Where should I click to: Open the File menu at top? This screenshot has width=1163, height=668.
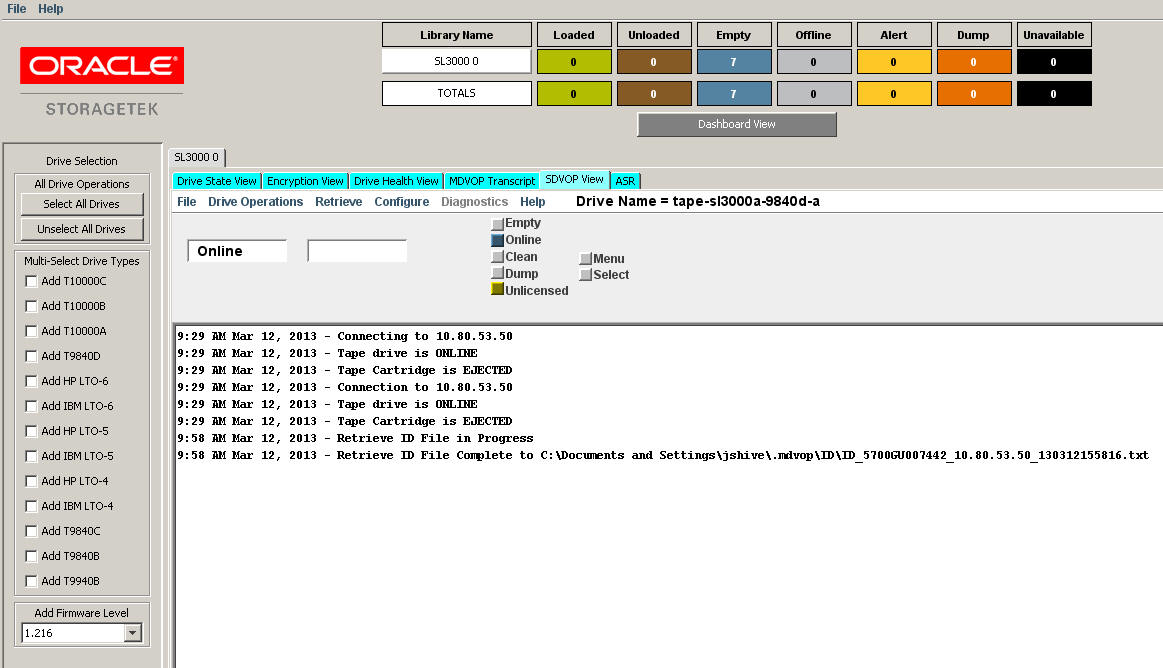(16, 9)
